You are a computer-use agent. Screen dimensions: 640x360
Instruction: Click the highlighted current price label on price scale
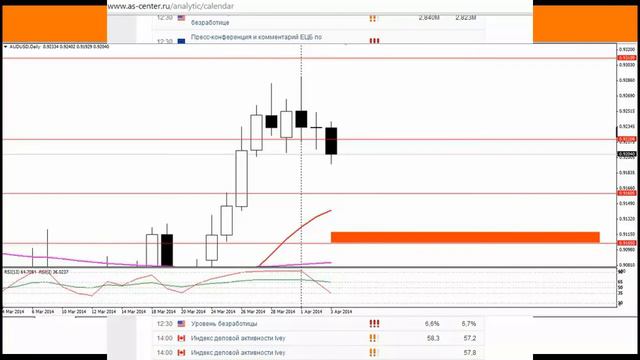point(627,154)
